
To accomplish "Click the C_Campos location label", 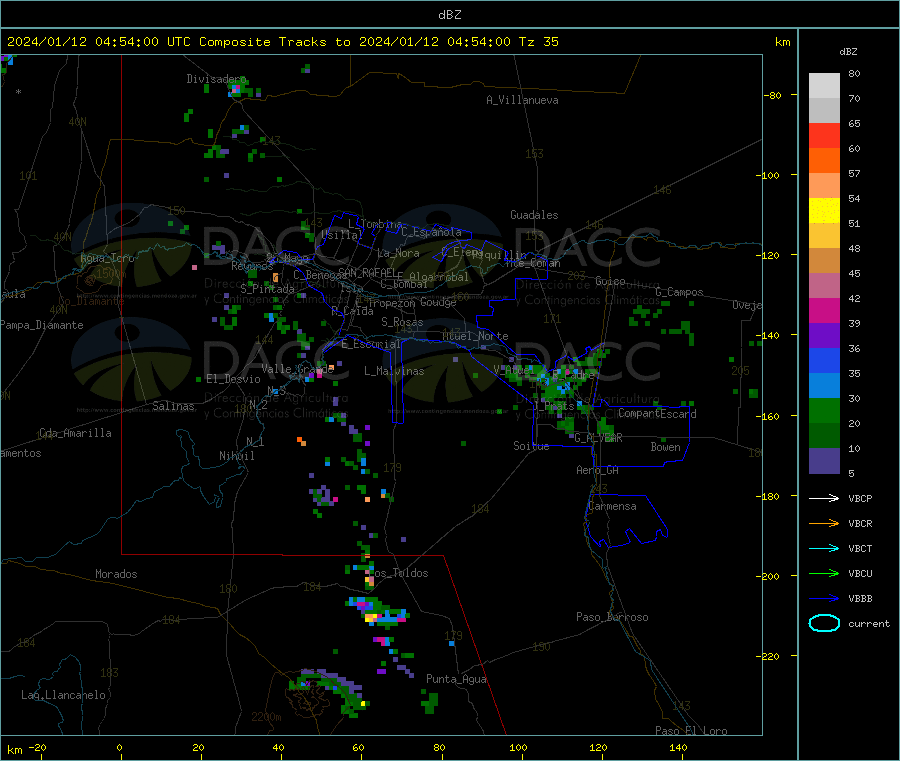I will coord(679,292).
